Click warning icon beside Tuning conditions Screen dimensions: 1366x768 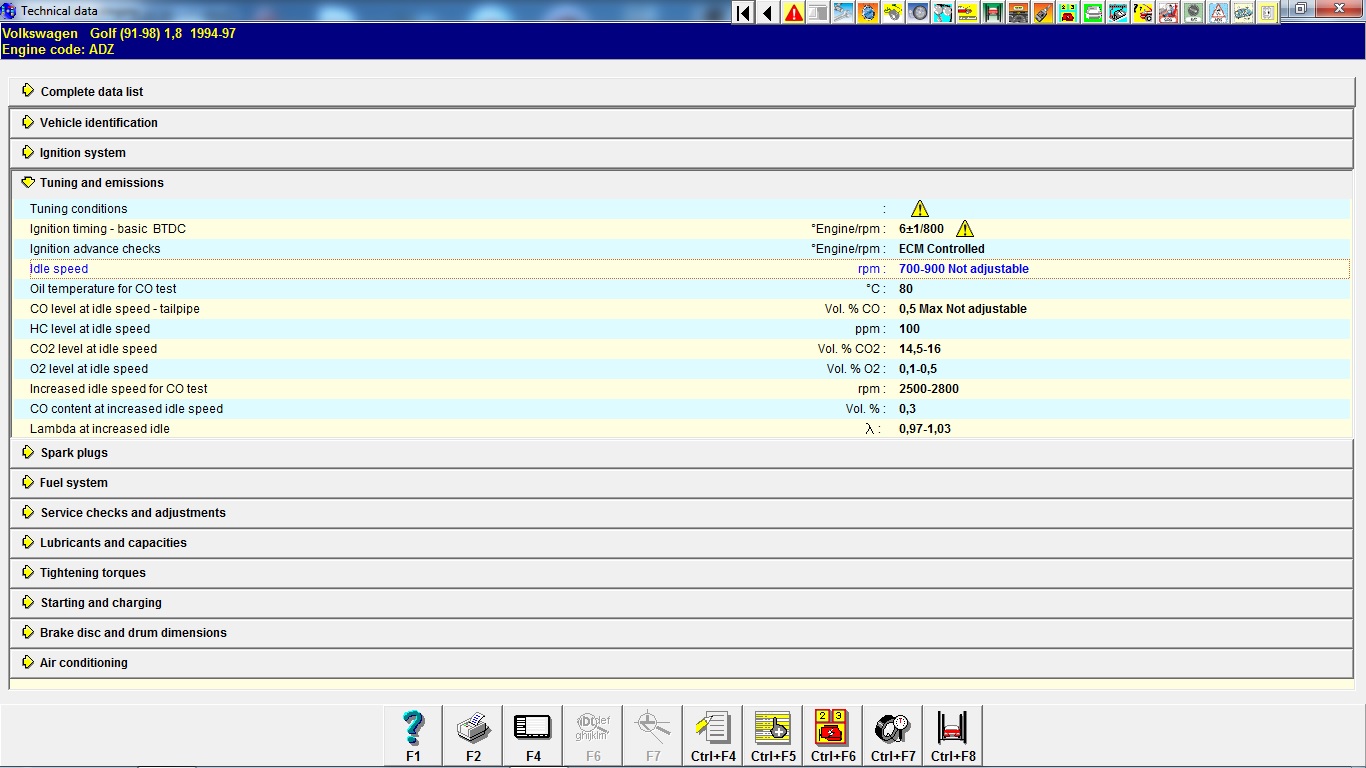pyautogui.click(x=920, y=209)
